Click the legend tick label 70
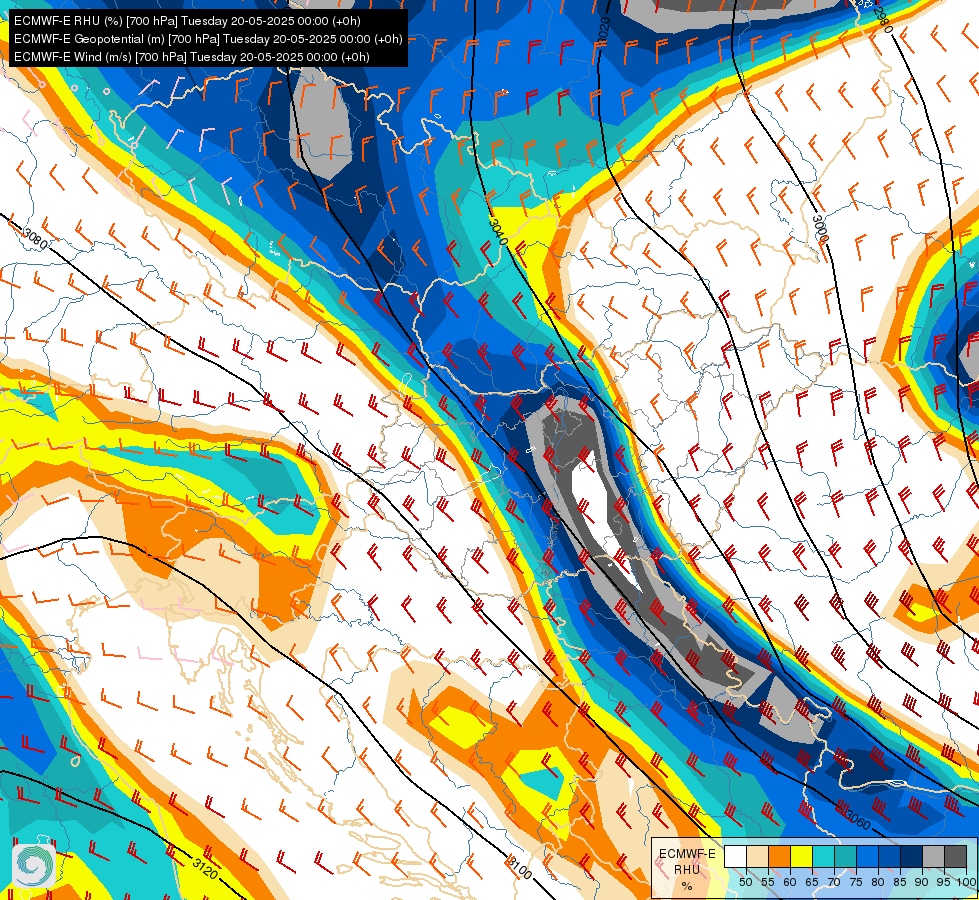 tap(834, 882)
